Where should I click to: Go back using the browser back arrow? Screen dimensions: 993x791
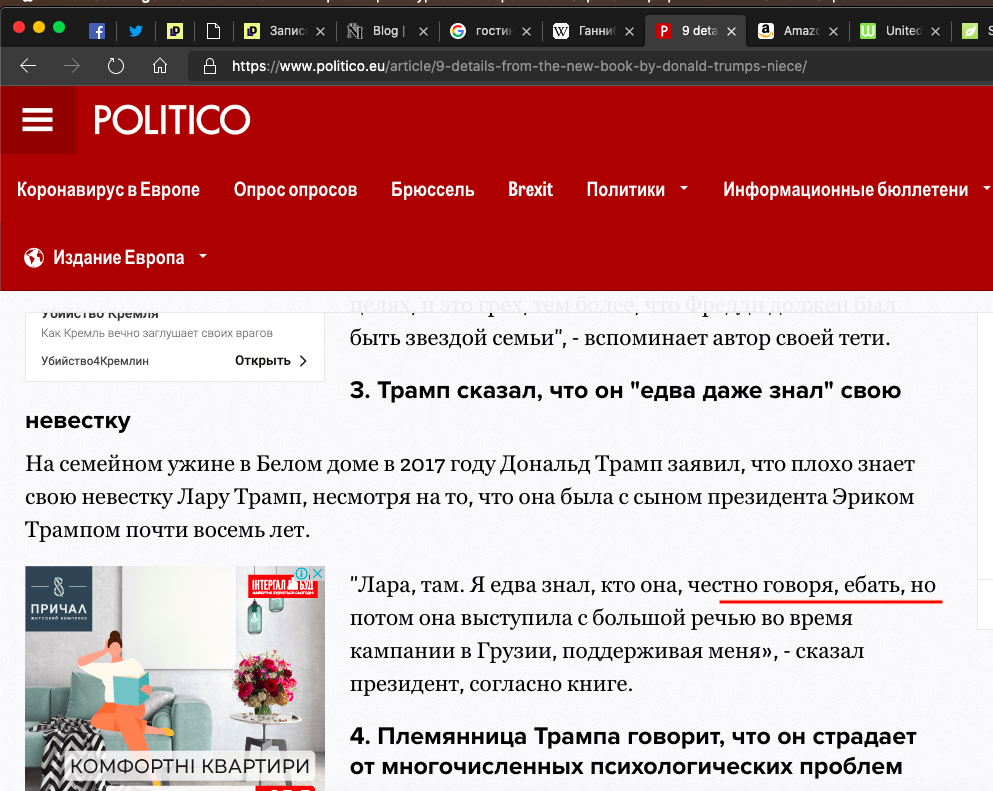28,67
